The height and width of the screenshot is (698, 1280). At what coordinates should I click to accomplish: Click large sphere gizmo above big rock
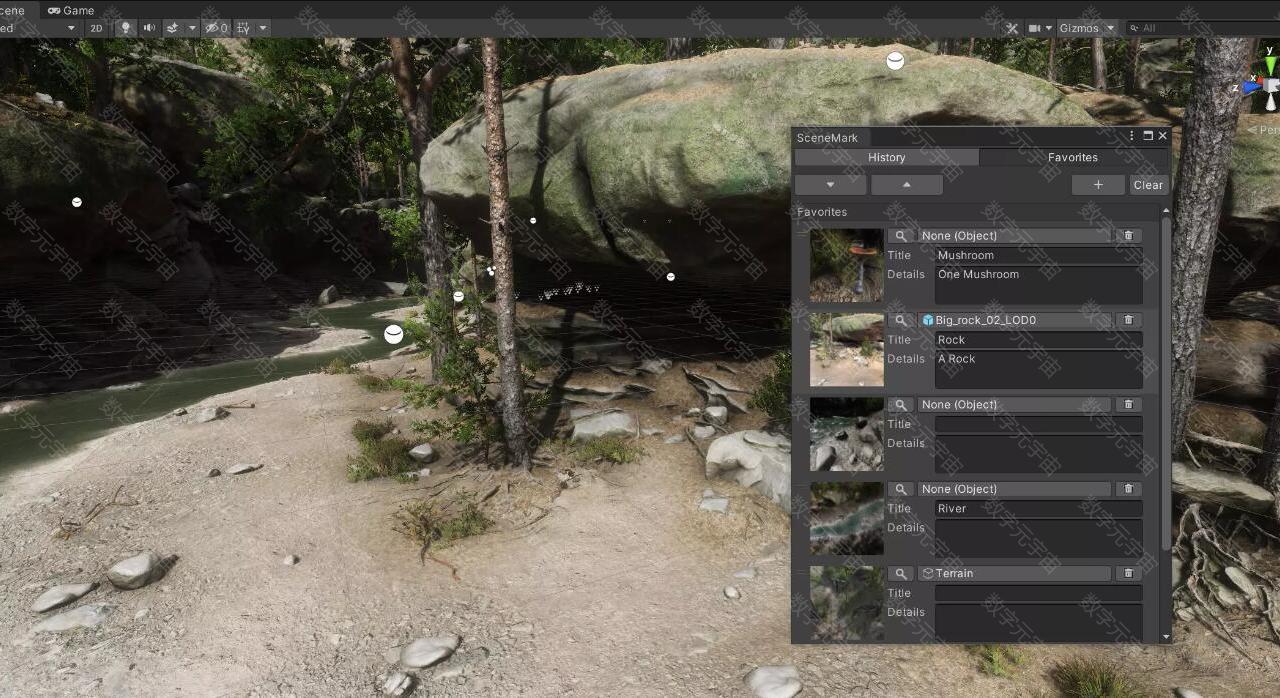(x=895, y=60)
